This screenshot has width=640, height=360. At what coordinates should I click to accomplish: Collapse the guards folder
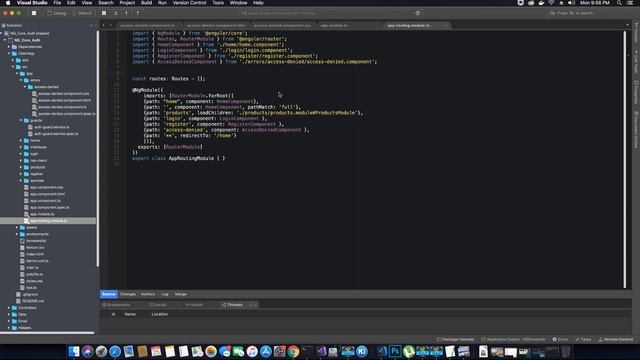(21, 120)
